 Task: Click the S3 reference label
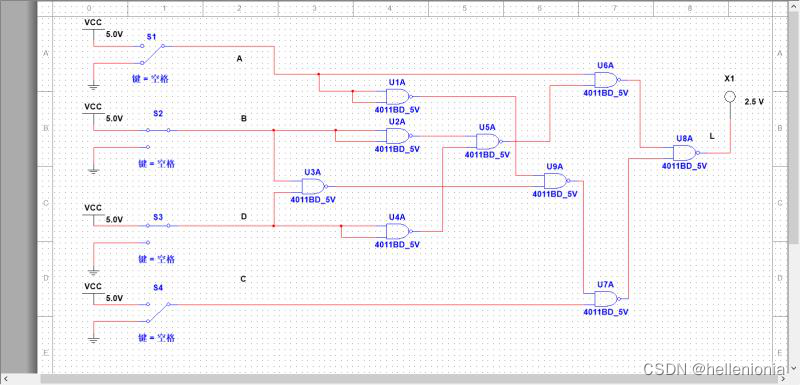click(158, 217)
